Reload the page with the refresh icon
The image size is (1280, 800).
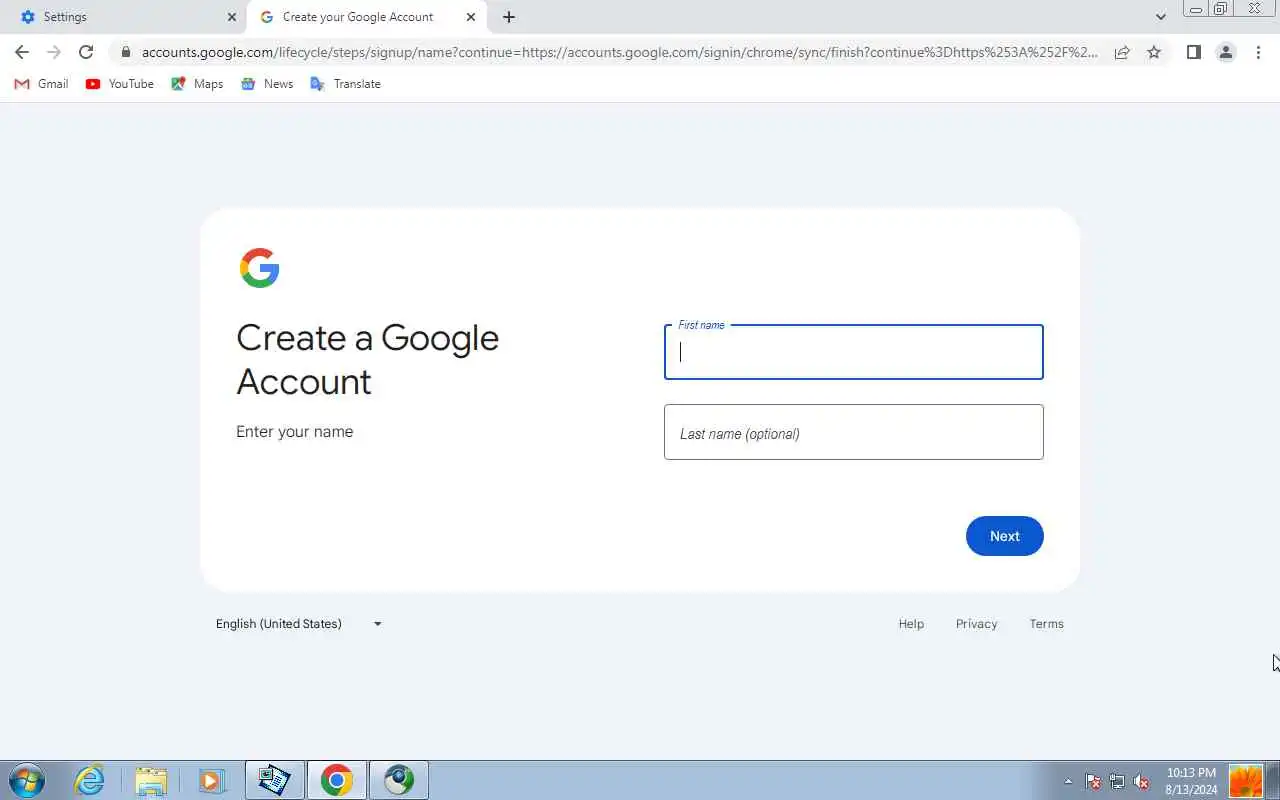[x=86, y=52]
